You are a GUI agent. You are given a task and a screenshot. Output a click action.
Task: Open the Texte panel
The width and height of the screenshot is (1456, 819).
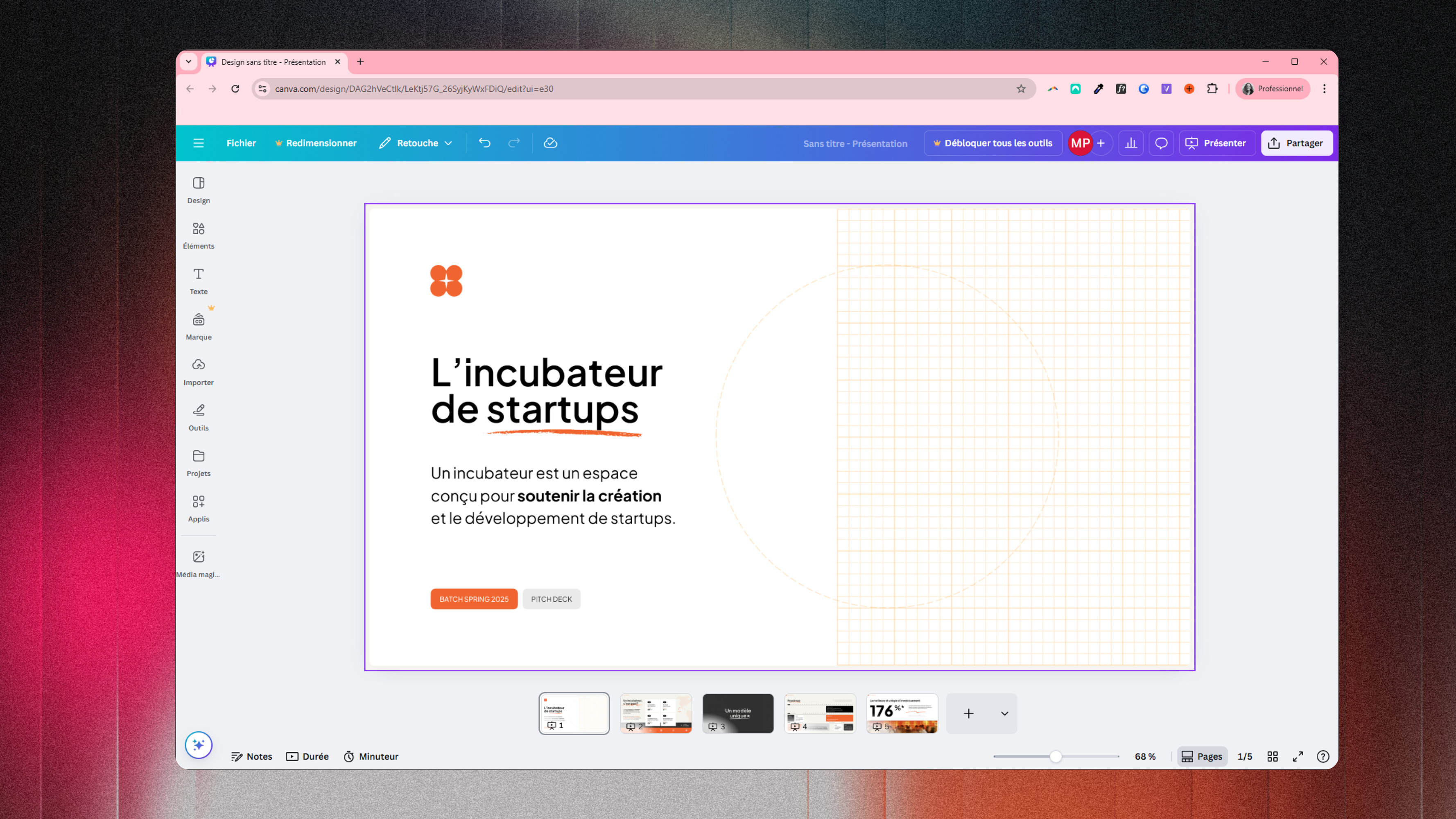[x=199, y=281]
